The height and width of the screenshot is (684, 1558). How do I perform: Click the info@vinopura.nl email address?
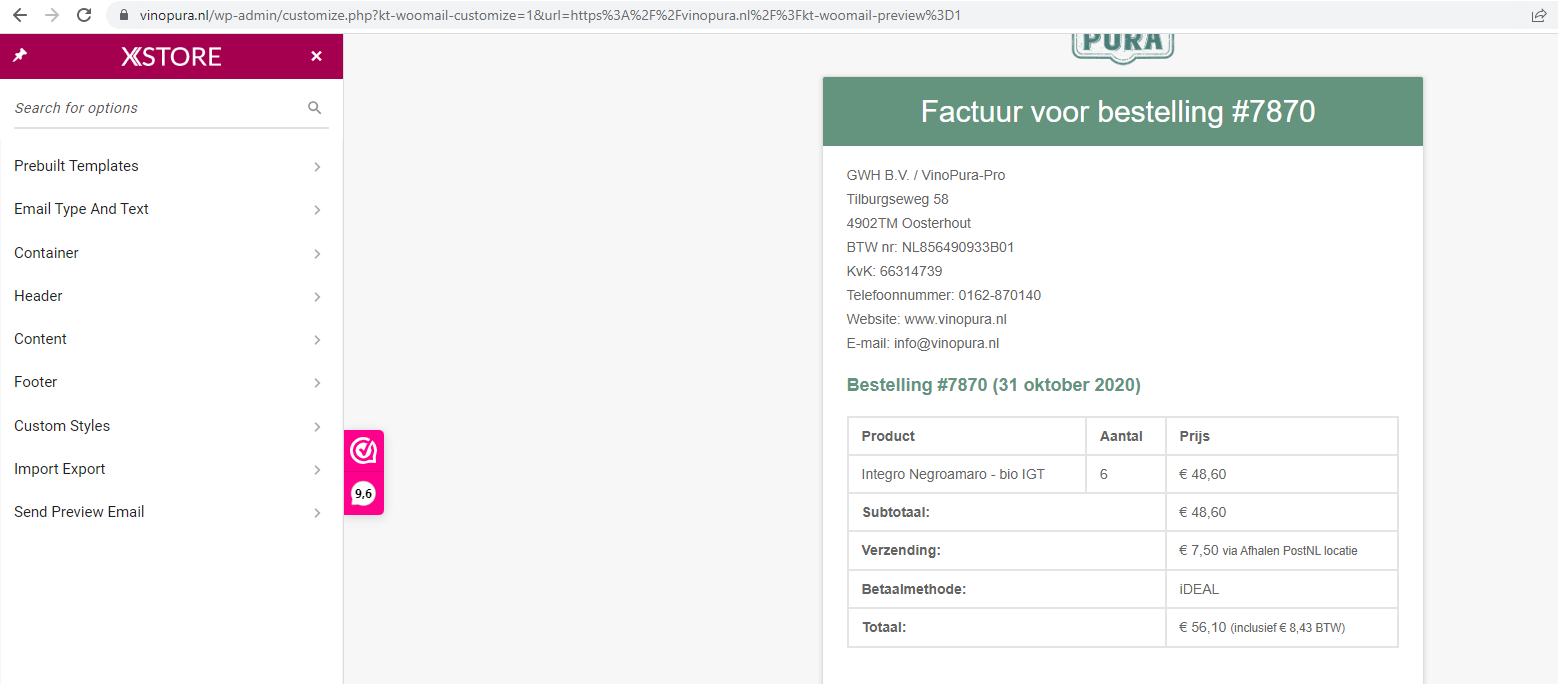click(946, 343)
